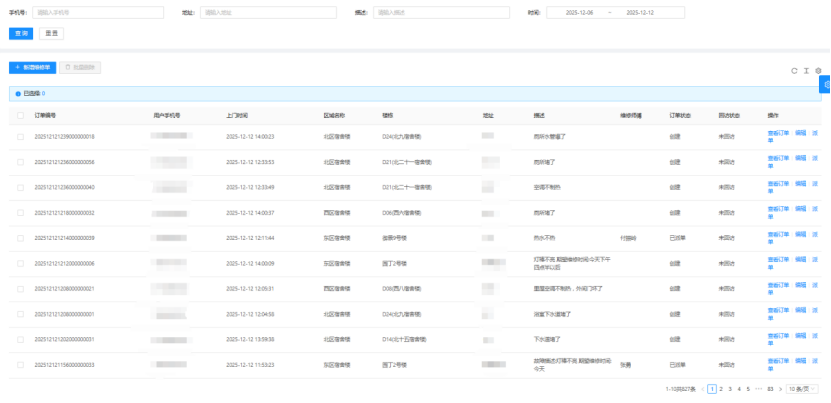Click the blue side panel tab at right edge
The image size is (831, 403).
[826, 85]
